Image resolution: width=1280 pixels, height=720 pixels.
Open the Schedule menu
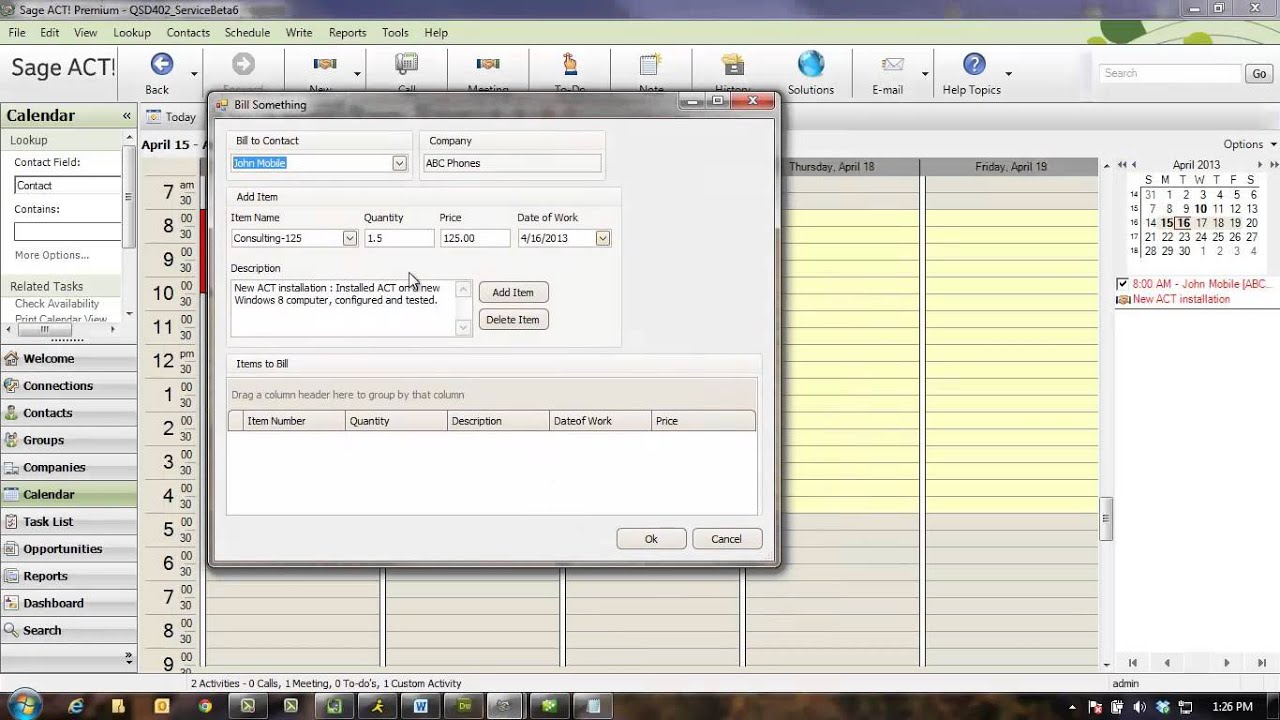click(247, 32)
